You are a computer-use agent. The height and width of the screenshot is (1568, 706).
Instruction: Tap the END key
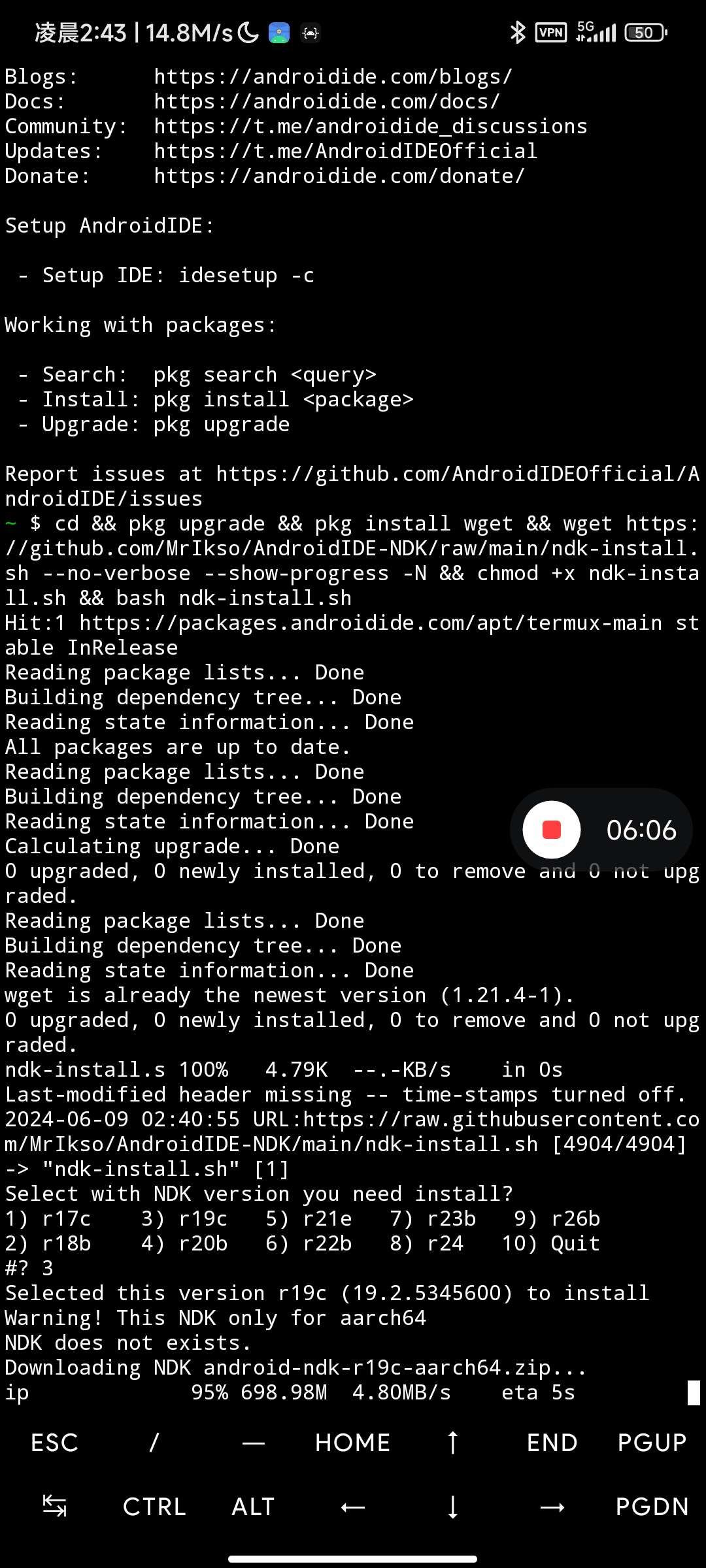tap(552, 1443)
